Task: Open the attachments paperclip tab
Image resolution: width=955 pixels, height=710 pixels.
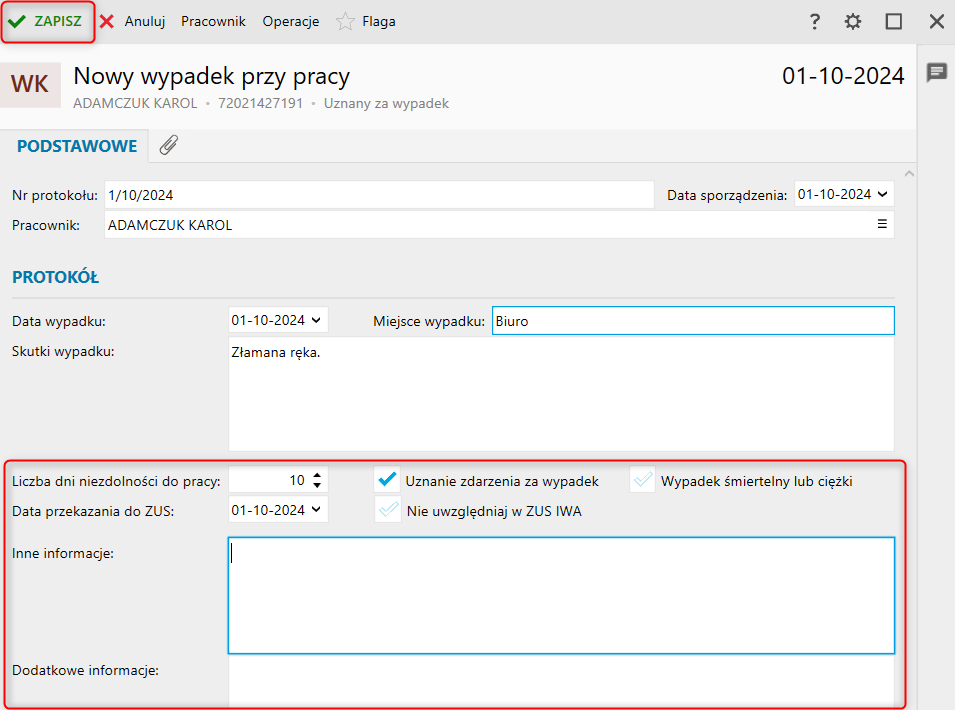Action: pyautogui.click(x=169, y=145)
